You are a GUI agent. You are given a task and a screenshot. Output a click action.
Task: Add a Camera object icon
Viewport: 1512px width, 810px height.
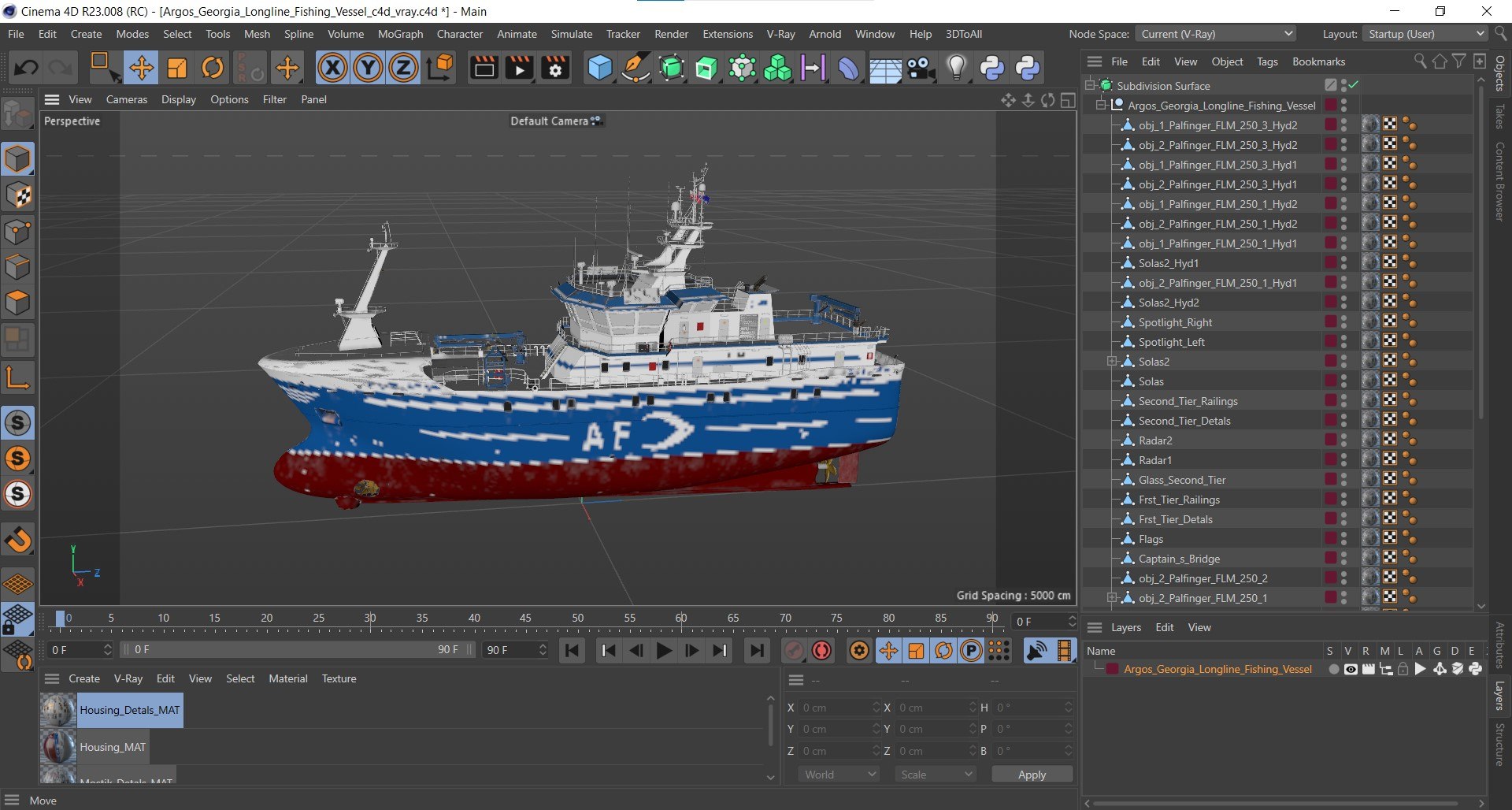click(921, 68)
